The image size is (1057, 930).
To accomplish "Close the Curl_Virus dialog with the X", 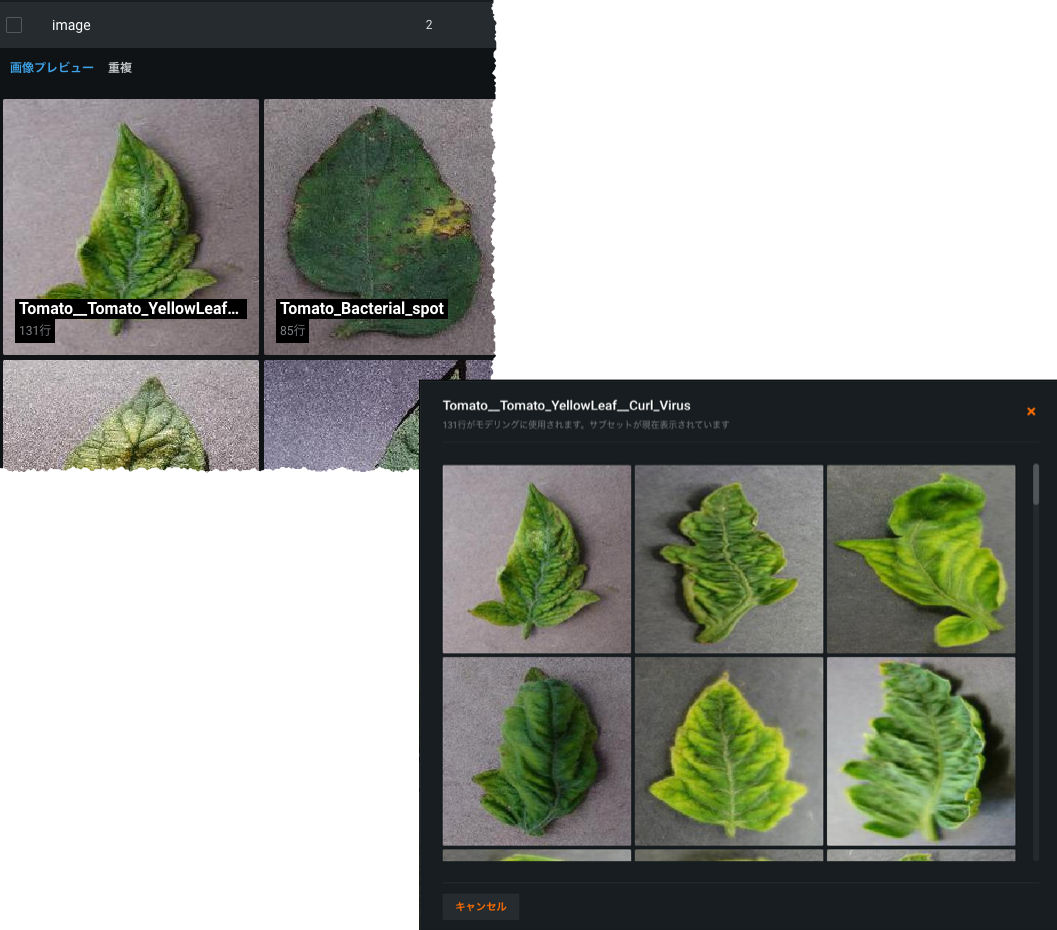I will (x=1031, y=411).
